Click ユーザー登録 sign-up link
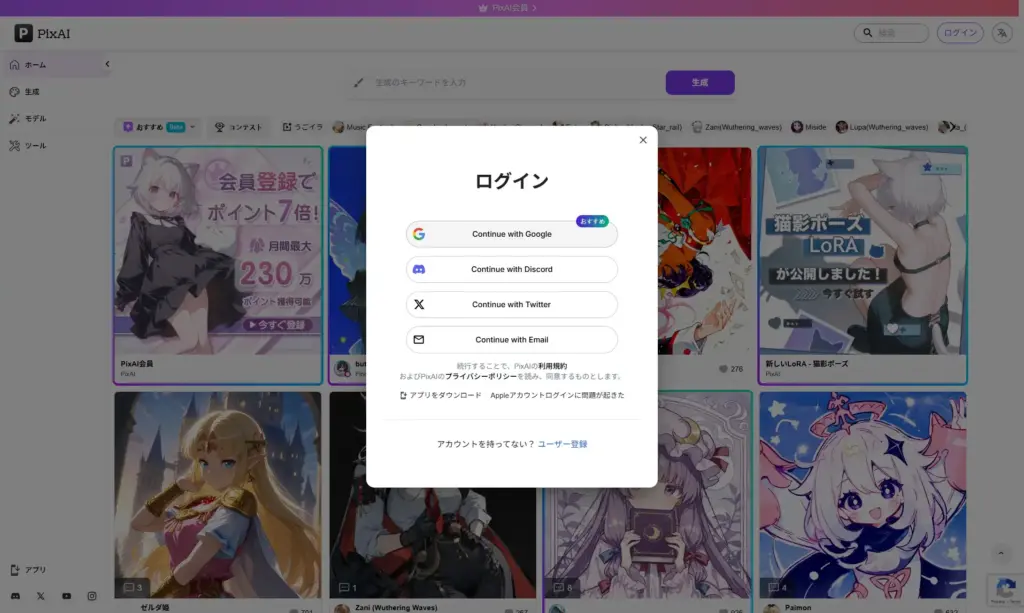This screenshot has height=613, width=1024. pyautogui.click(x=562, y=444)
